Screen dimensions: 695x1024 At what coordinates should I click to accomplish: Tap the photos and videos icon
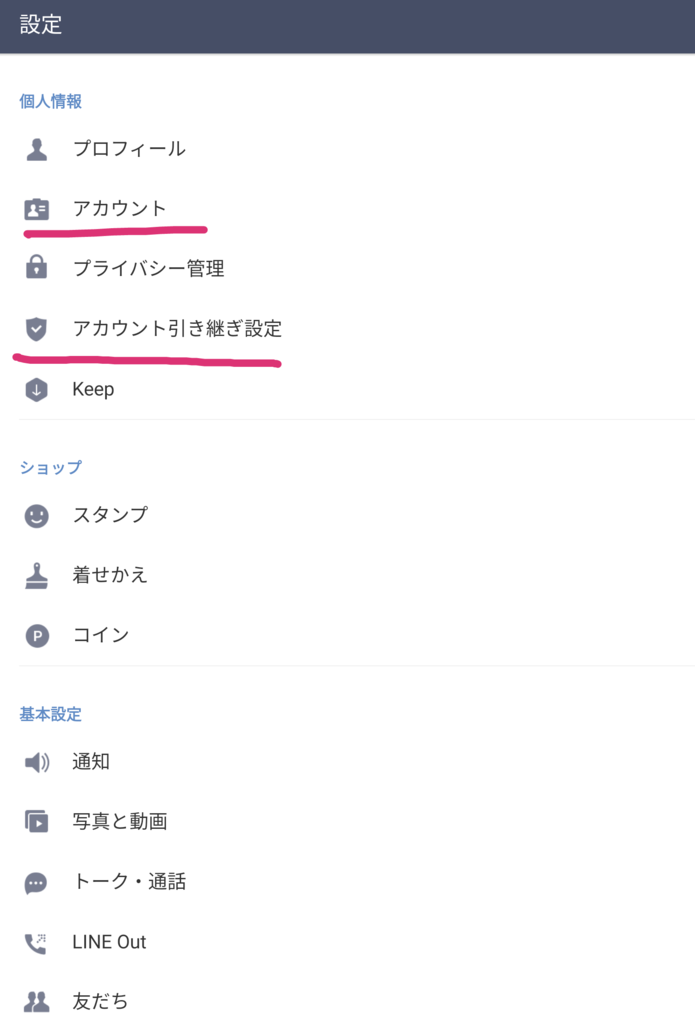point(37,822)
